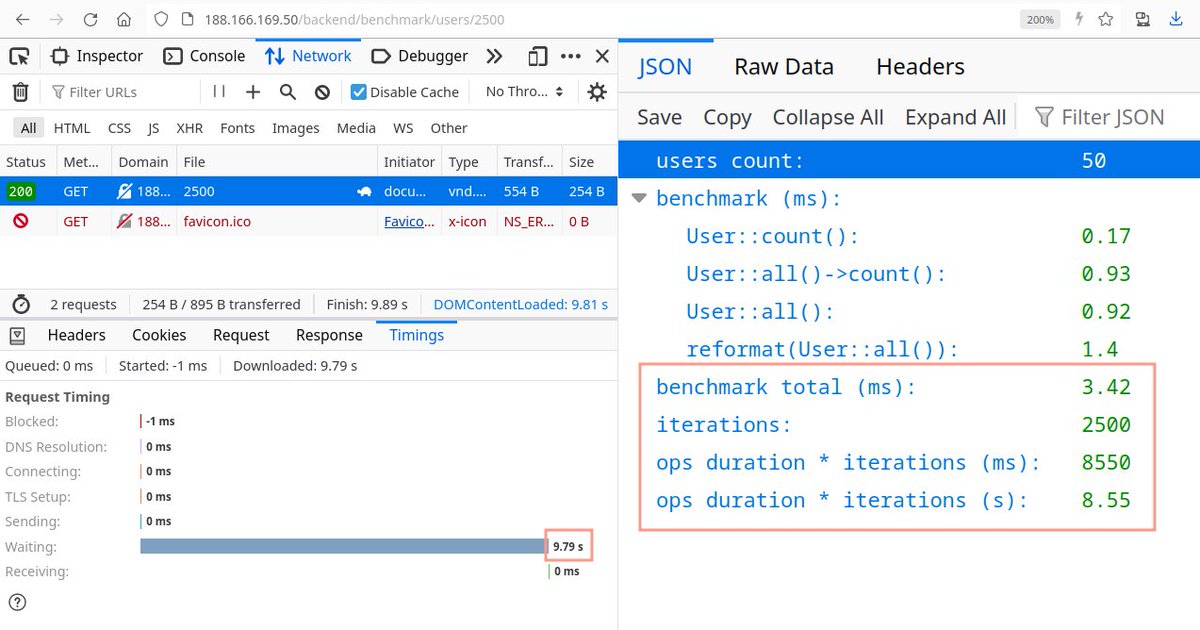Click the Copy JSON button
The width and height of the screenshot is (1200, 630).
tap(727, 117)
